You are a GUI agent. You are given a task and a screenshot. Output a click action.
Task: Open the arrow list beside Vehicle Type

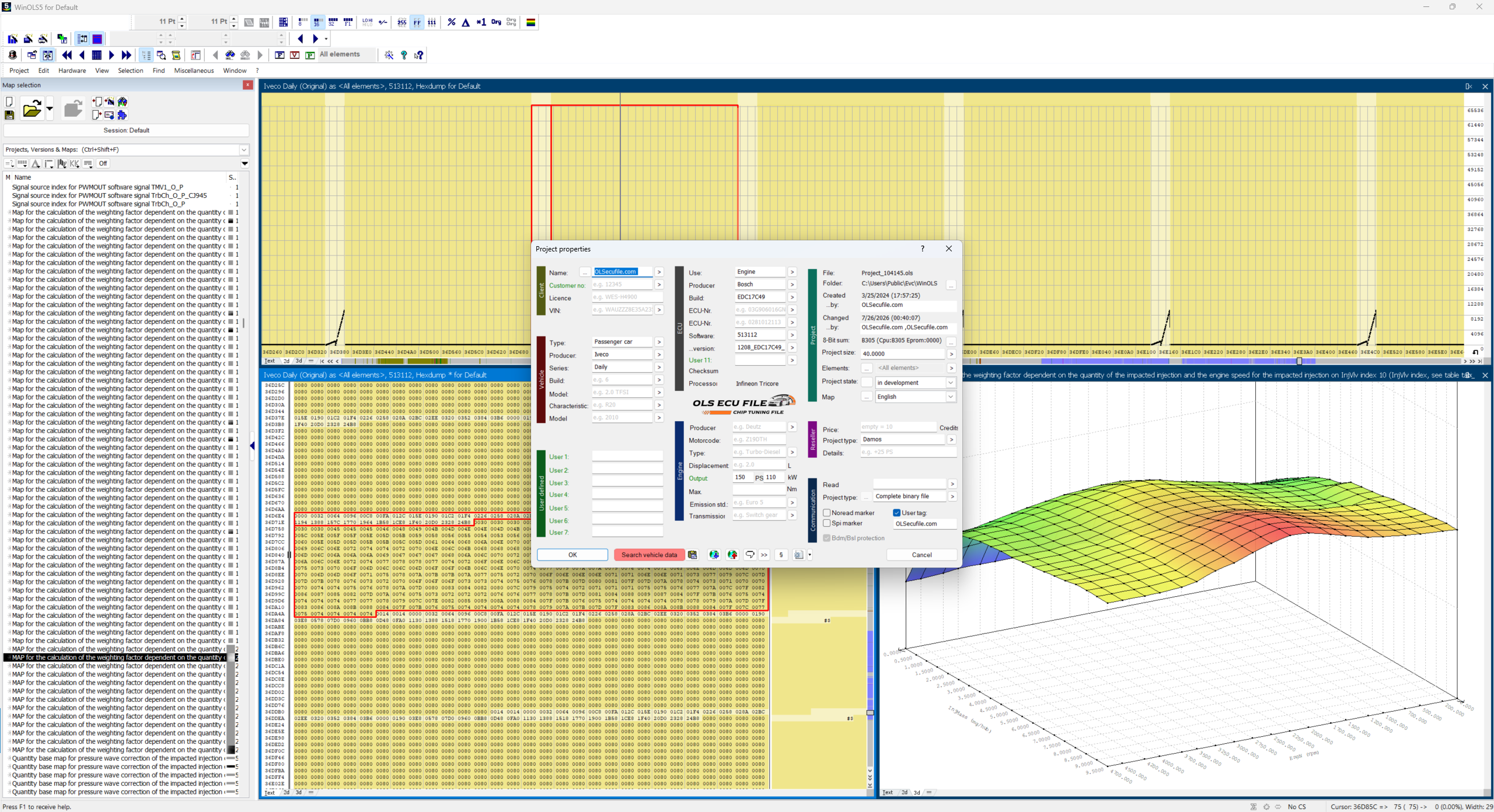(659, 342)
